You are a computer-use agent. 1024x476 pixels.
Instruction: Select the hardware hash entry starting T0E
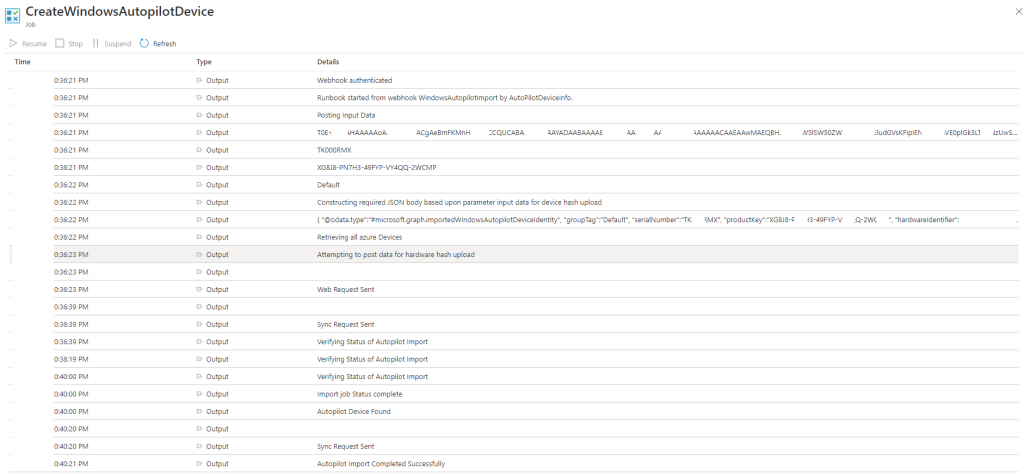513,133
